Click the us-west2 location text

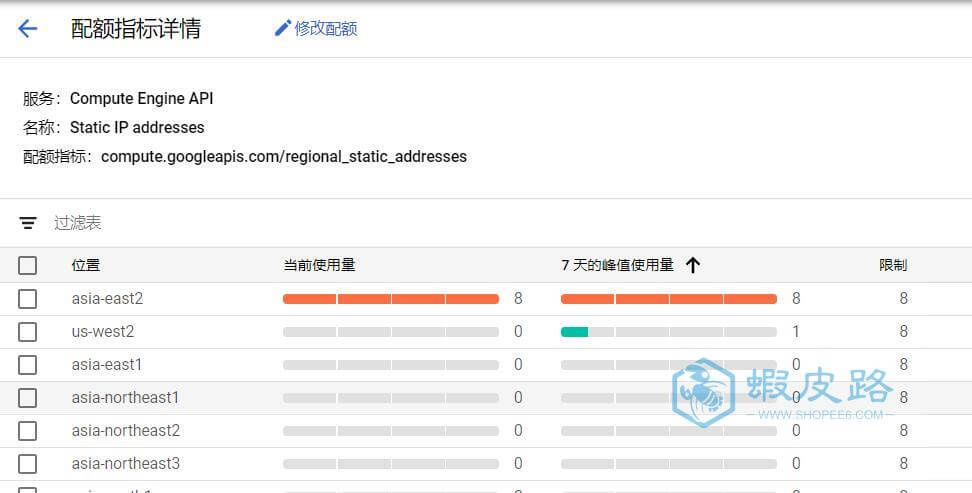pos(103,332)
